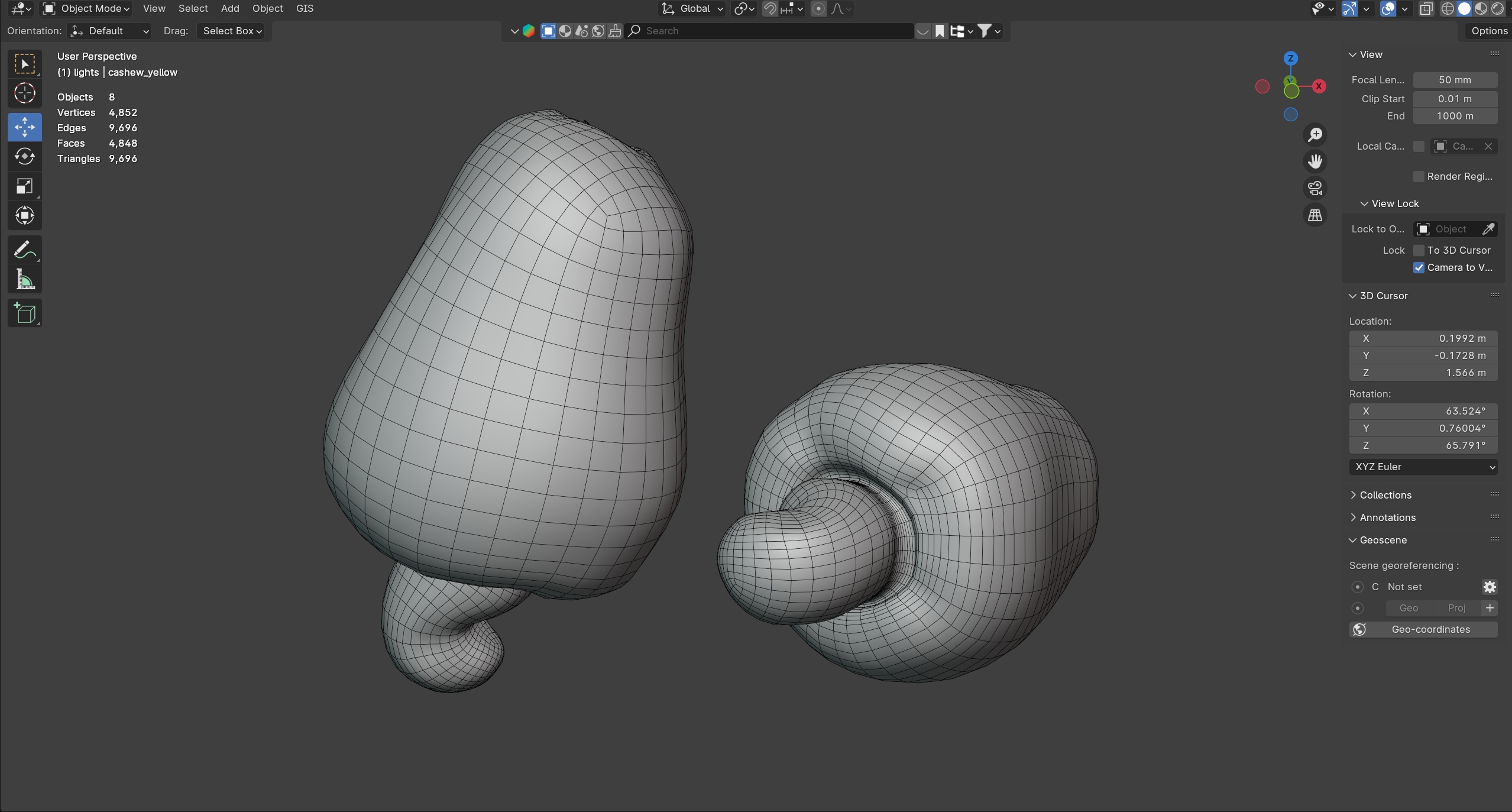This screenshot has width=1512, height=812.
Task: Open the GIS menu
Action: pos(305,8)
